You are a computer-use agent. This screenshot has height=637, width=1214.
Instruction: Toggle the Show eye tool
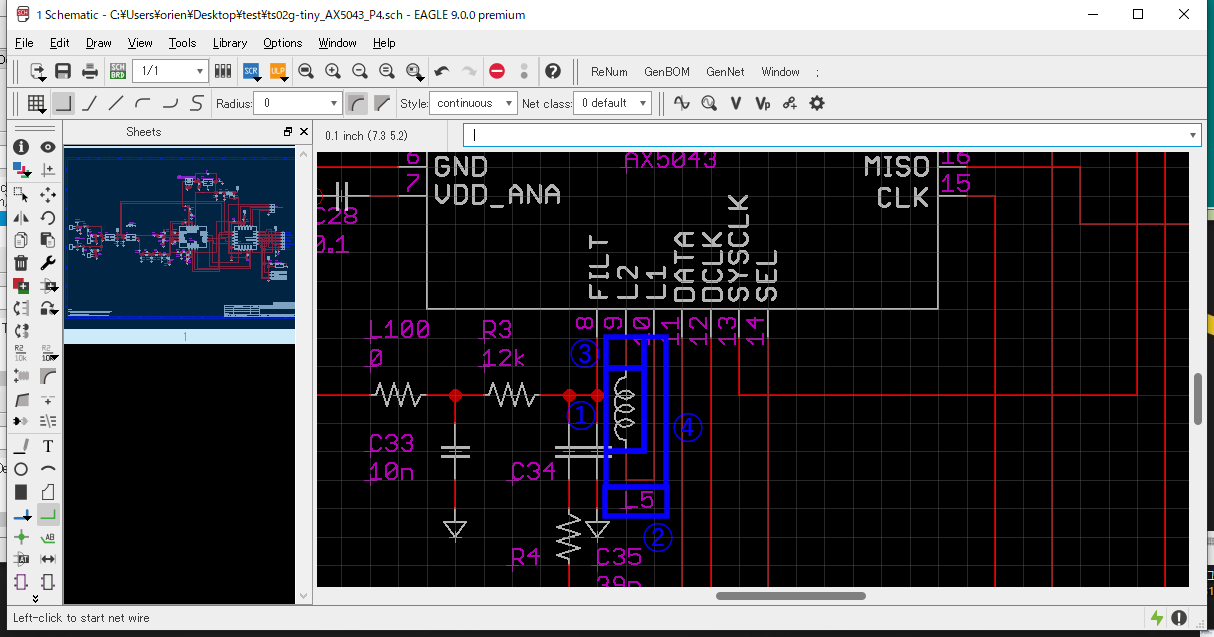coord(47,147)
